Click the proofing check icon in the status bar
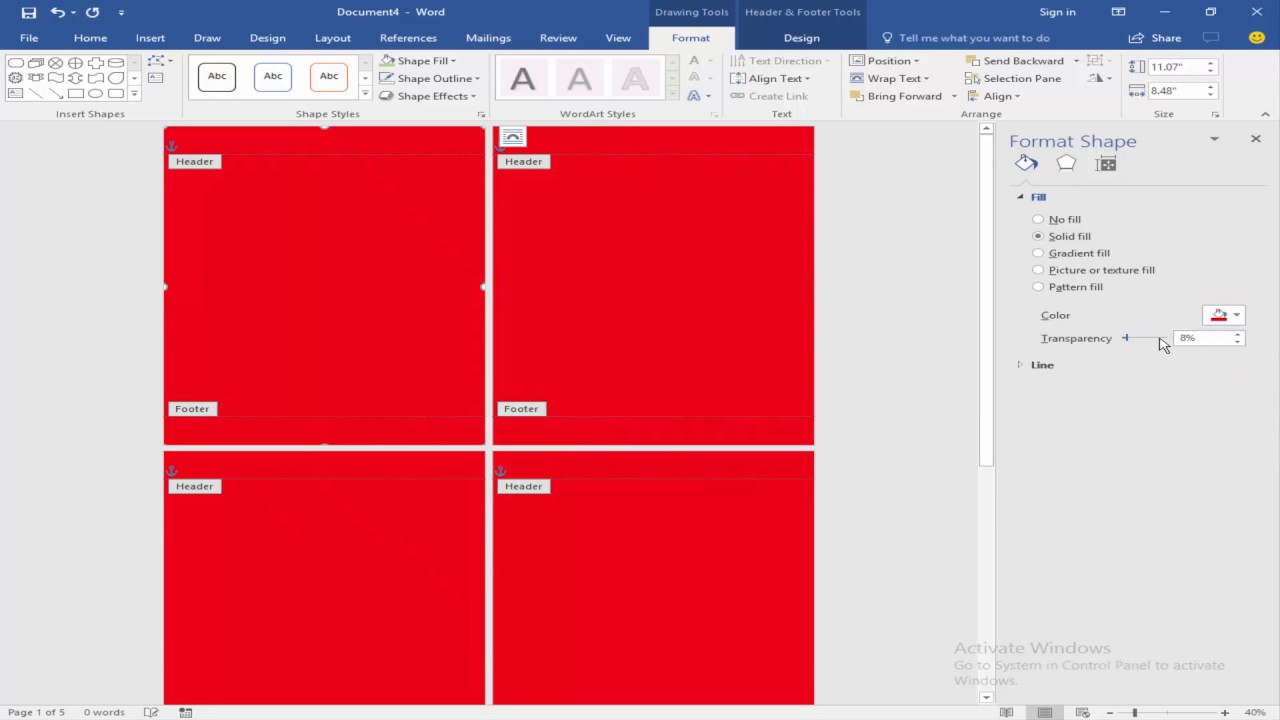 coord(151,713)
